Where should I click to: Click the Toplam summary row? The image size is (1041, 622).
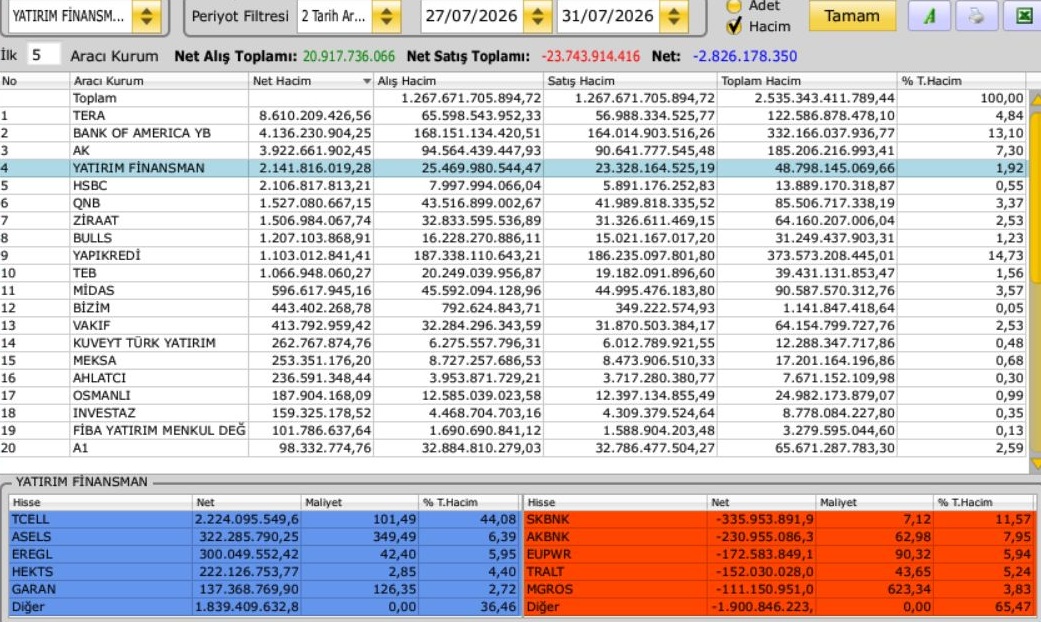(x=513, y=98)
